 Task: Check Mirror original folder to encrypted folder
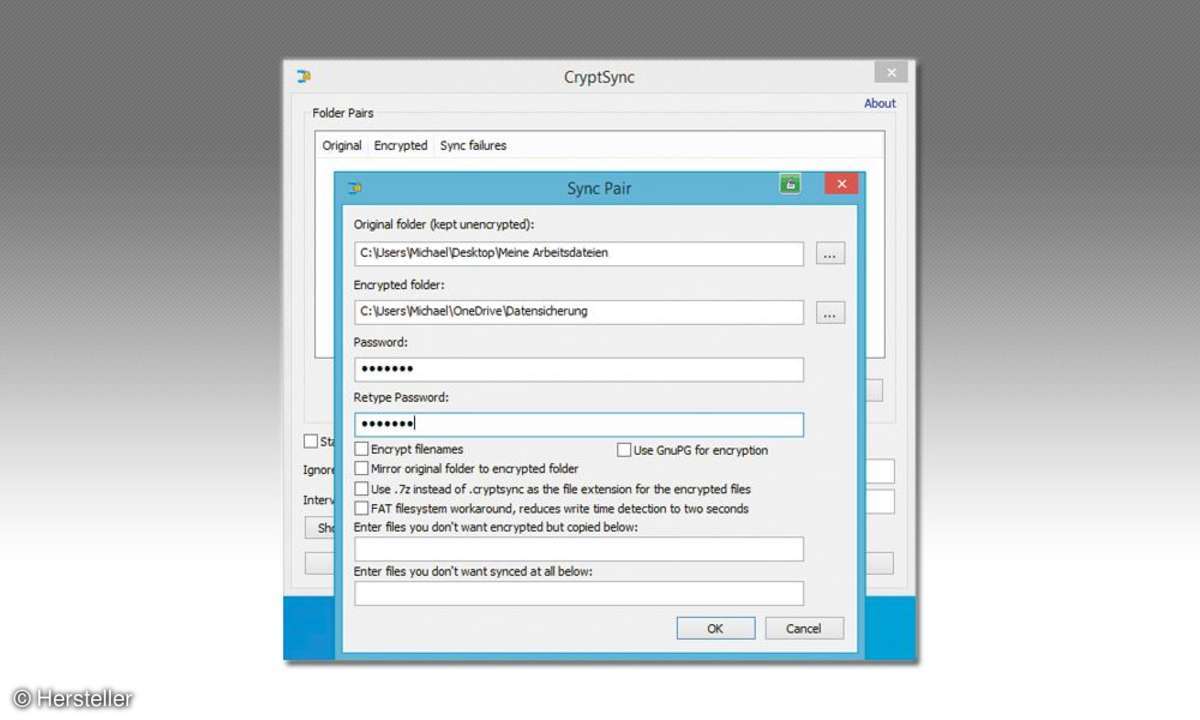[x=362, y=468]
